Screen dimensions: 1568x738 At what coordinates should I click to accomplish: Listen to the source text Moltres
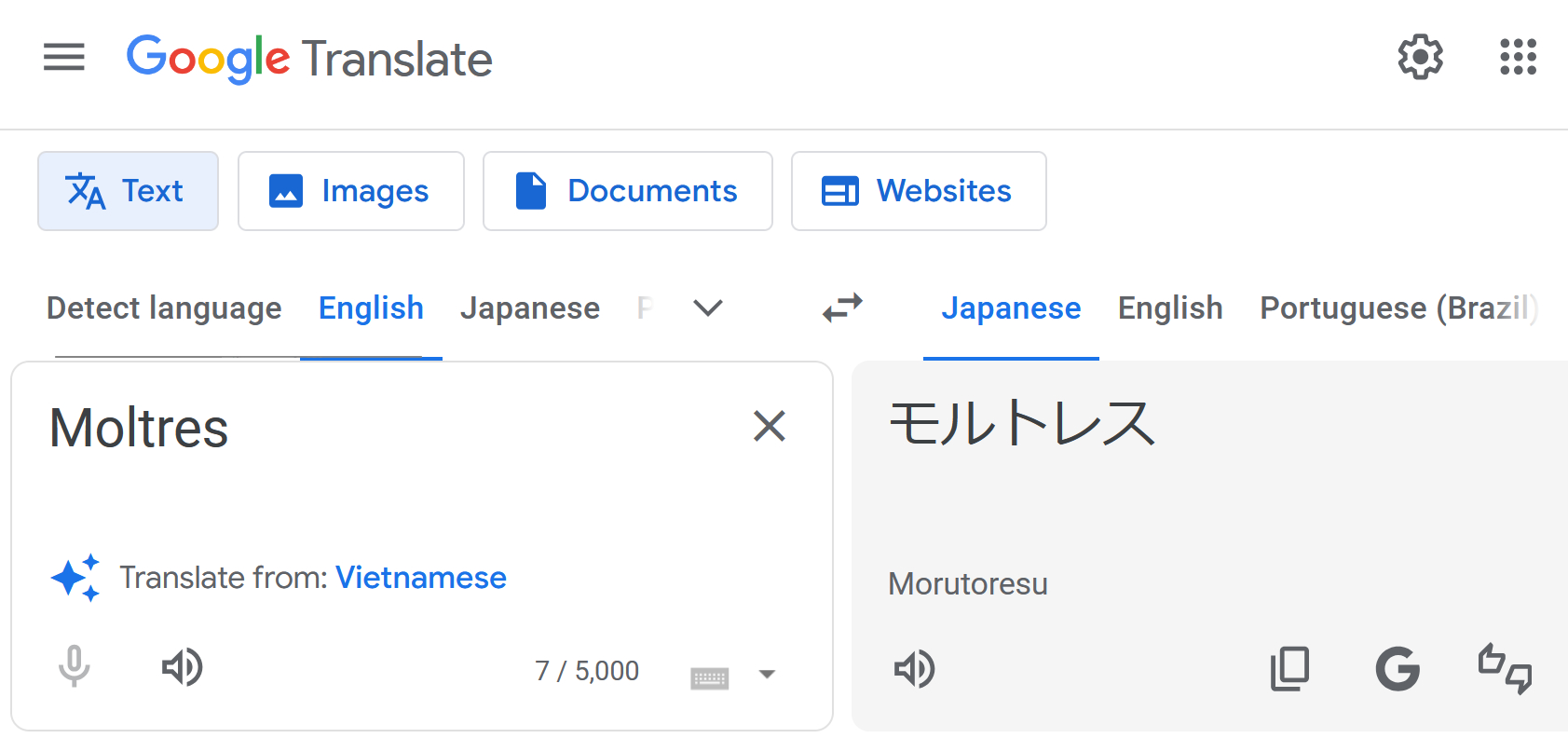(183, 667)
